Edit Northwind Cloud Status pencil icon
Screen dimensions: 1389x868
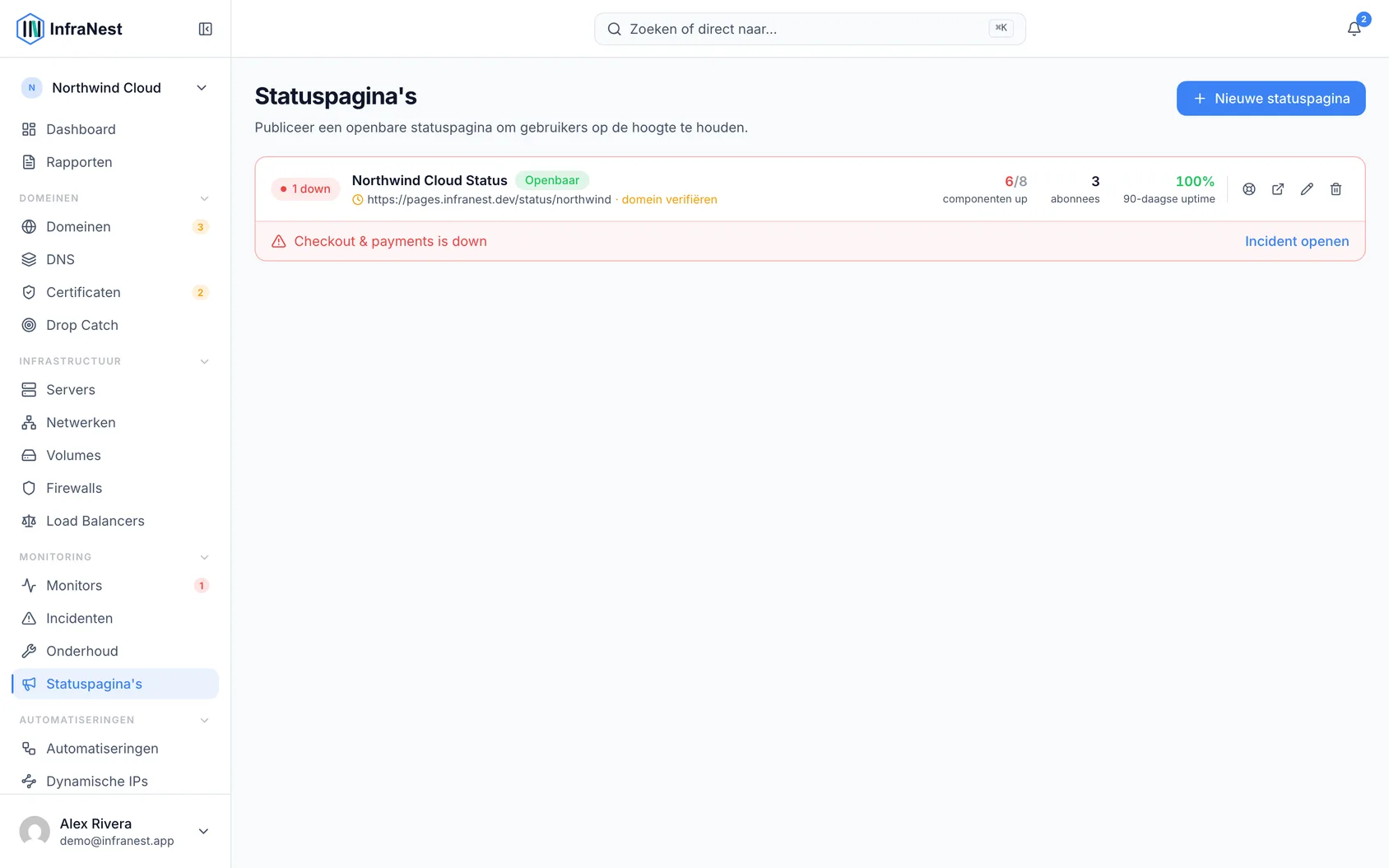click(1307, 189)
